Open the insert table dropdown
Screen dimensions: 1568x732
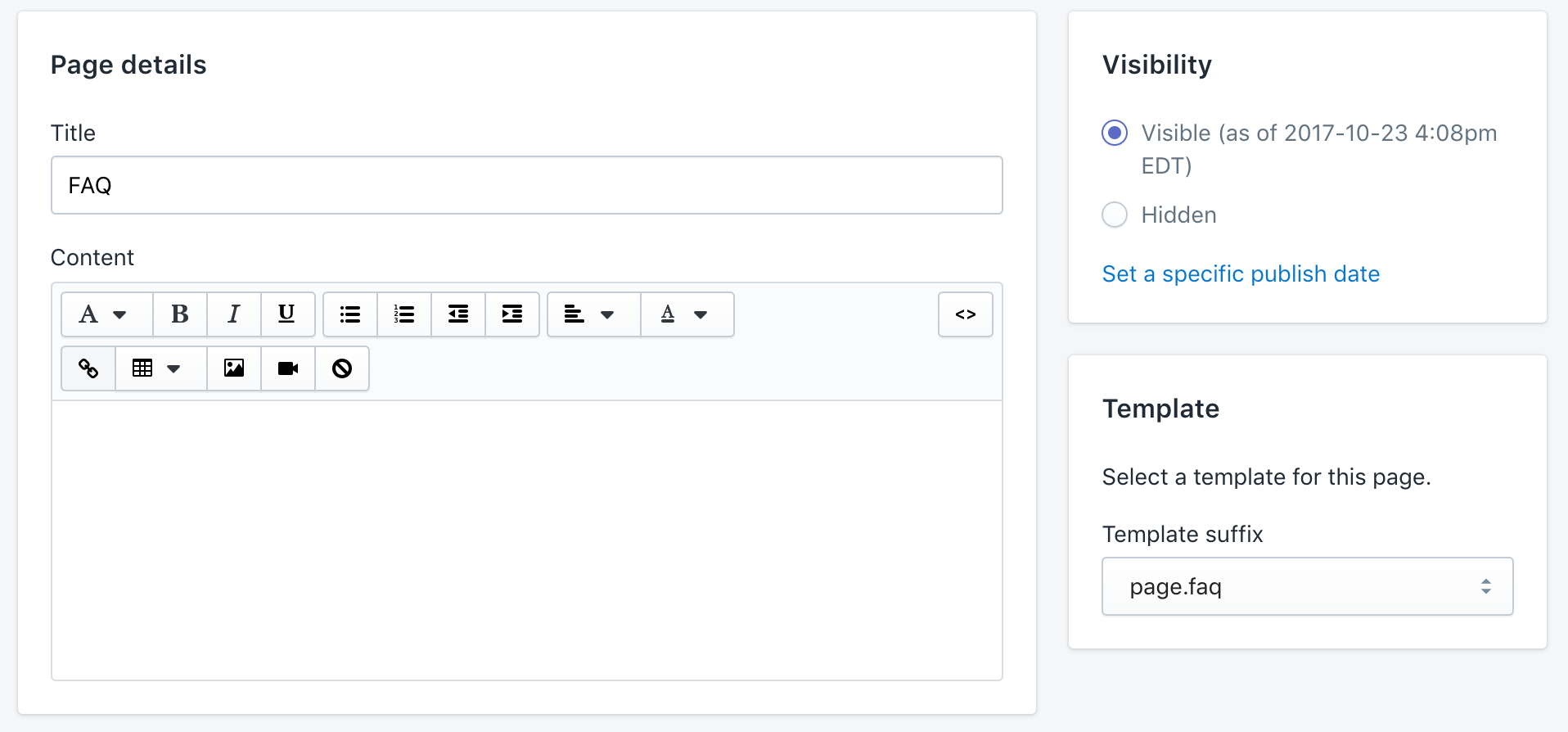tap(160, 368)
